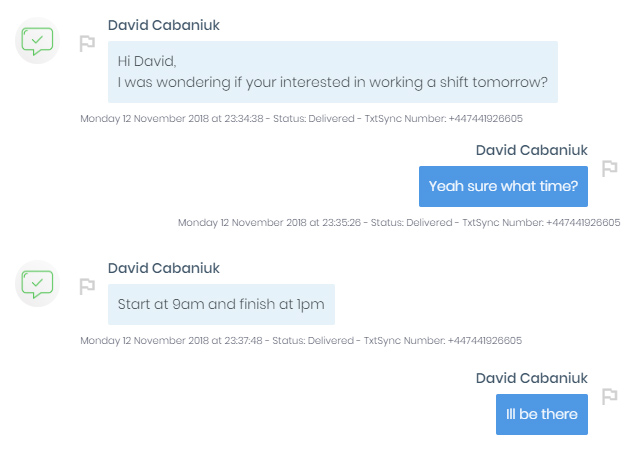Viewport: 632px width, 462px height.
Task: Select the 'Hi David' shift question bubble
Action: (x=332, y=72)
